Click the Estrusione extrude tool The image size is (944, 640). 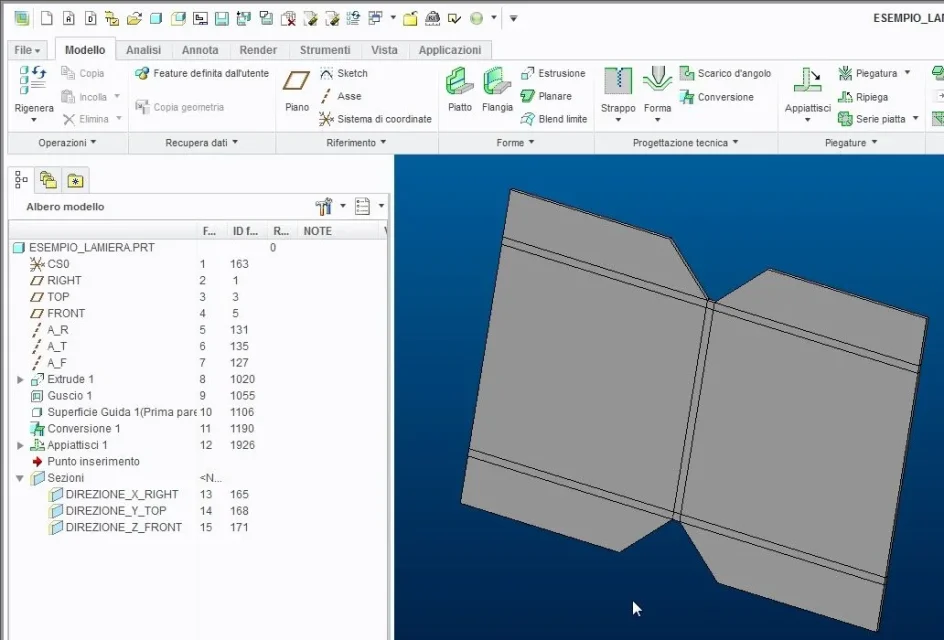point(553,73)
